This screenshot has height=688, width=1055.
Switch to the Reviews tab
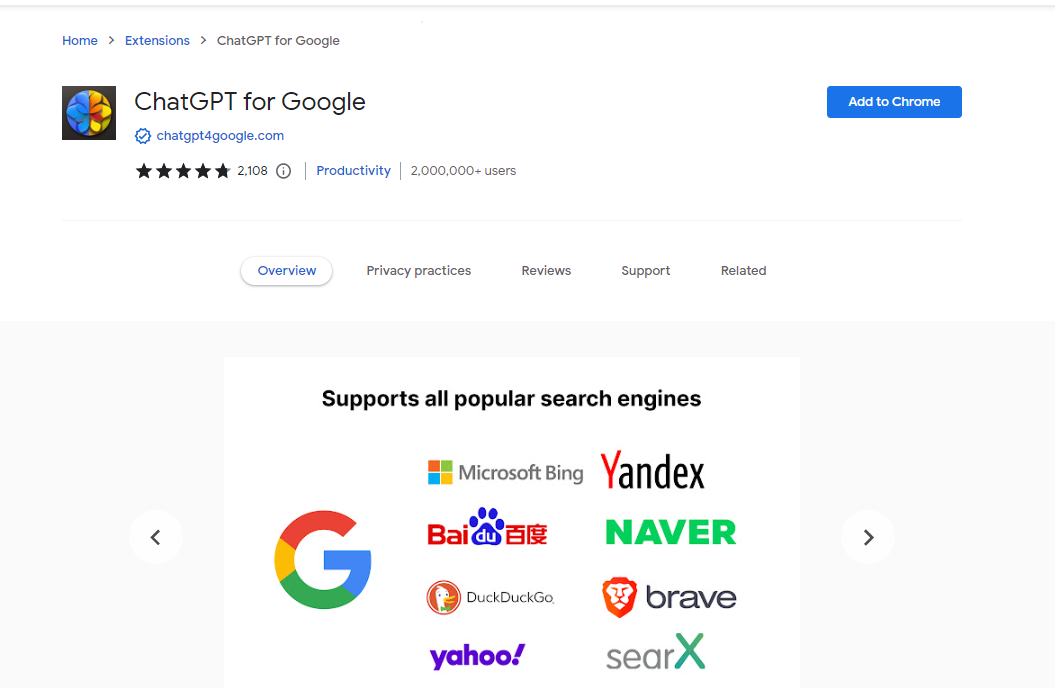pyautogui.click(x=546, y=271)
